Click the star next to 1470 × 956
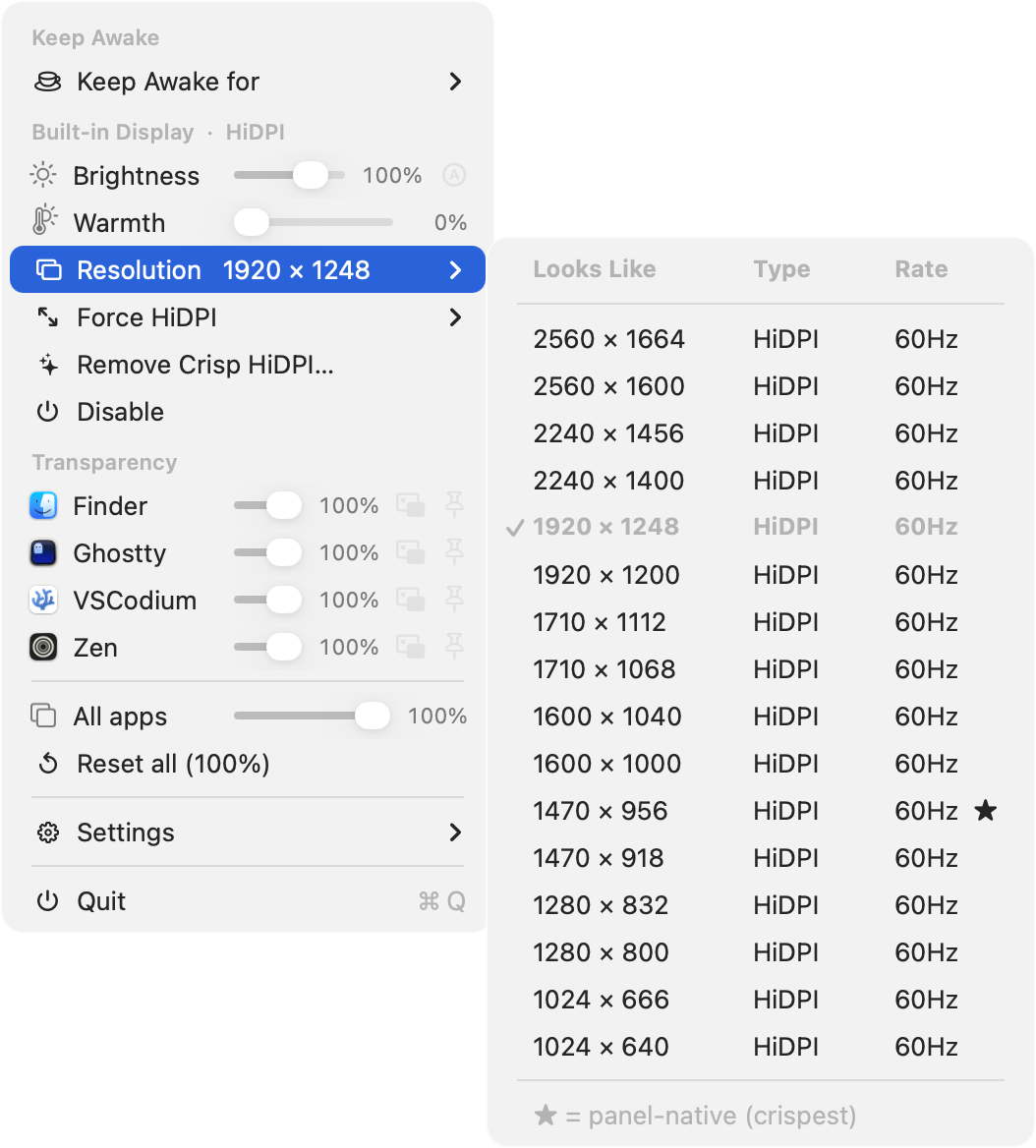 (x=986, y=810)
